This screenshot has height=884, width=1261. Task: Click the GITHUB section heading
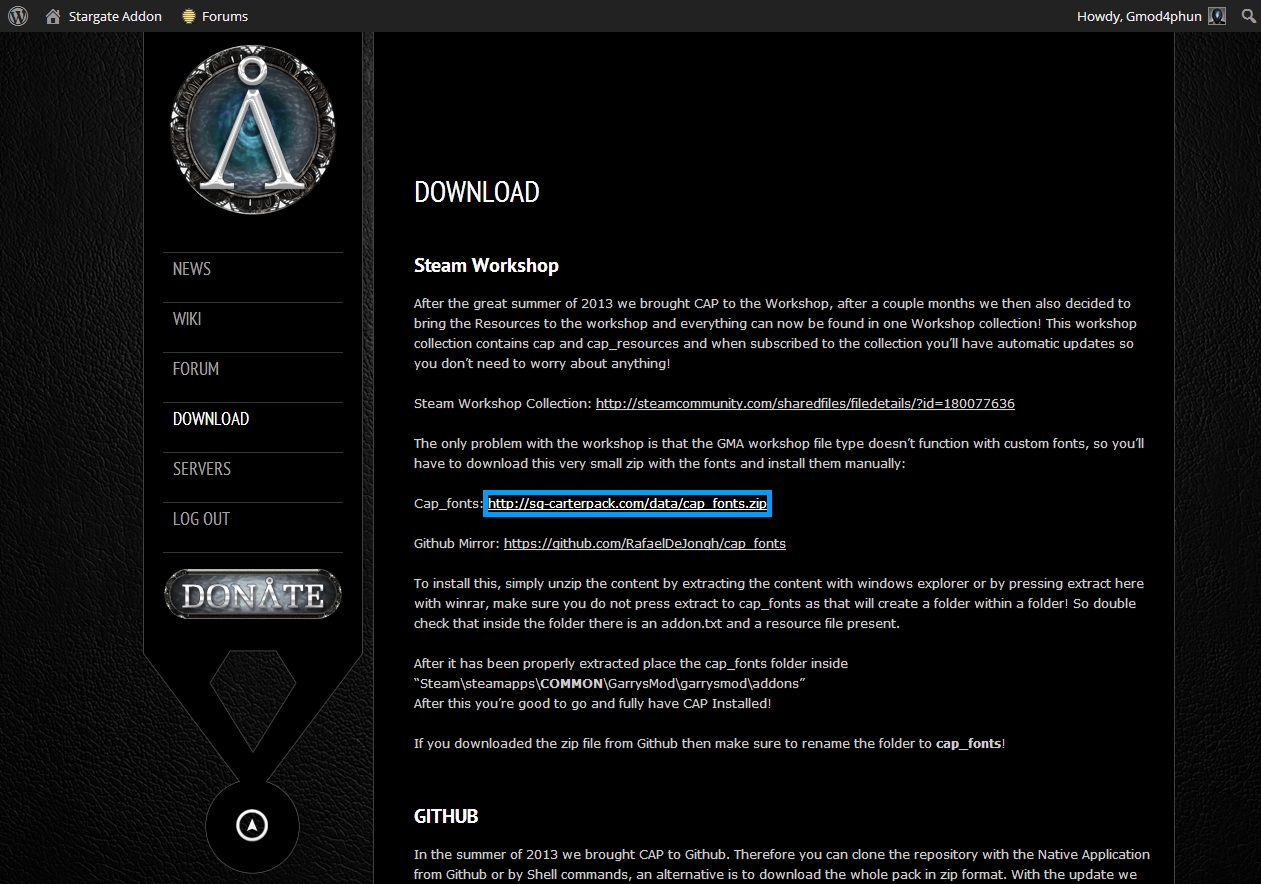click(x=446, y=816)
